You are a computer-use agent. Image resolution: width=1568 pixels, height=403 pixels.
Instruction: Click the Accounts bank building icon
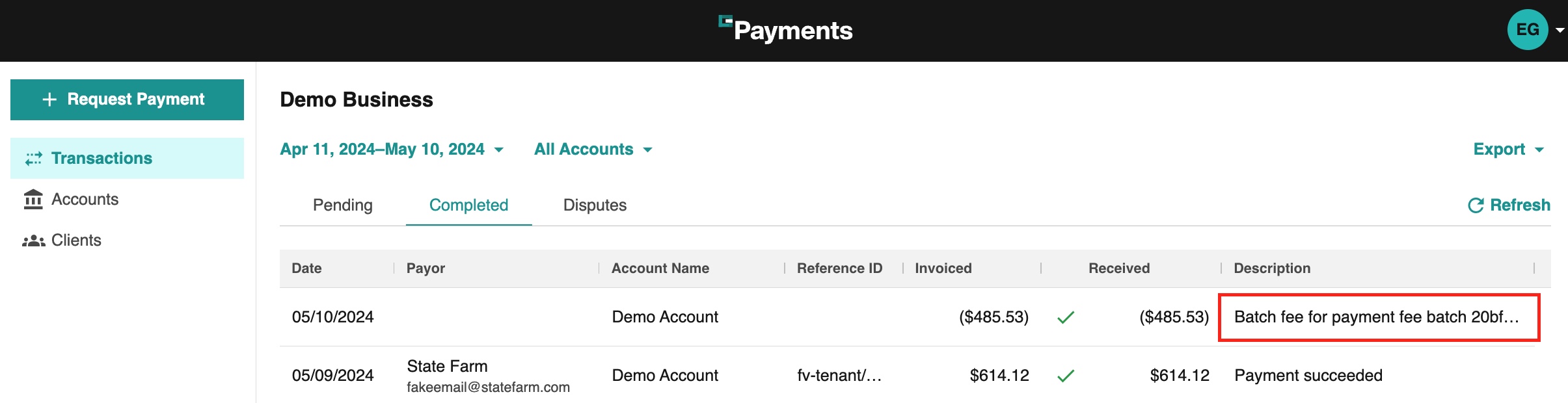coord(33,200)
